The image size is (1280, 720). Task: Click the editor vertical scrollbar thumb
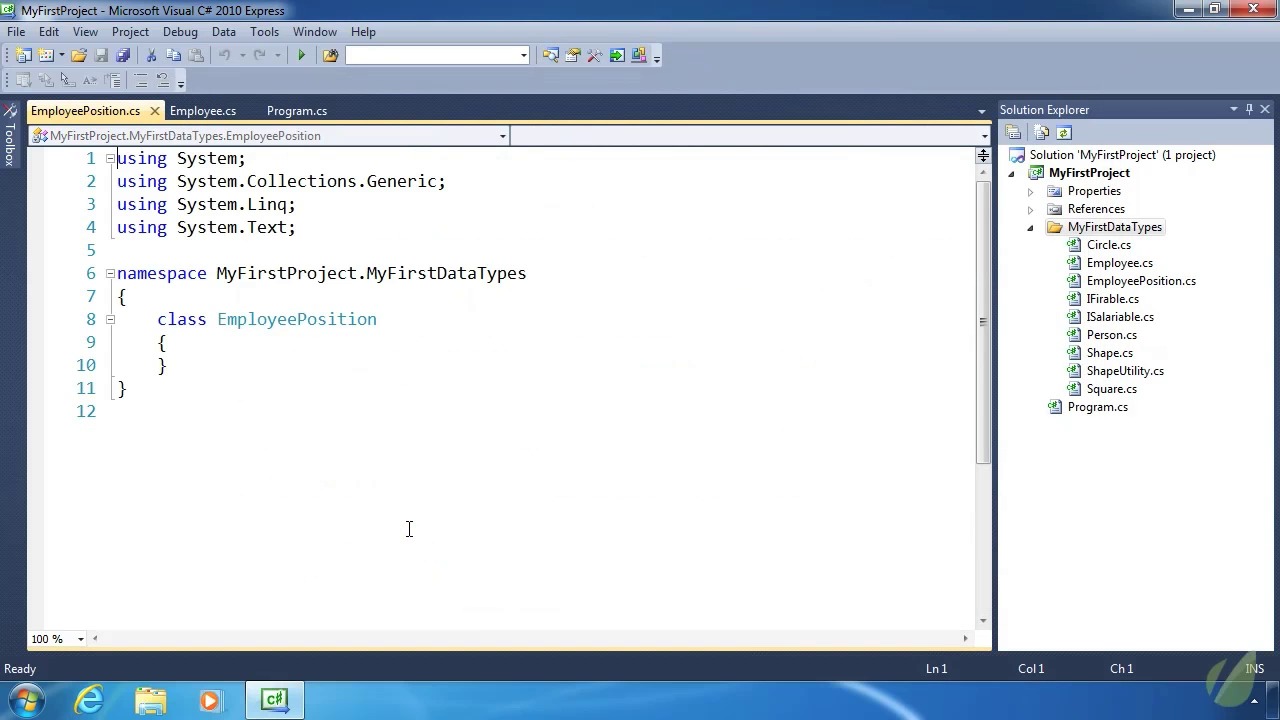pyautogui.click(x=983, y=320)
